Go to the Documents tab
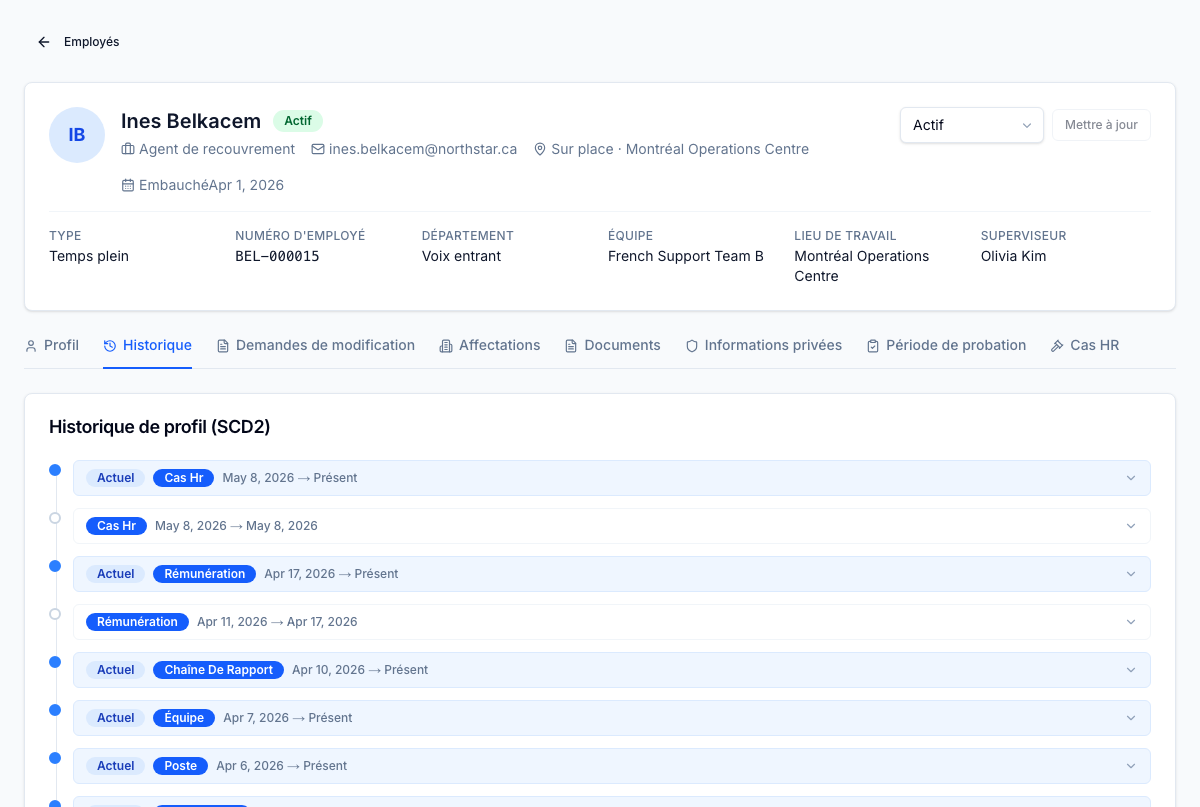This screenshot has height=807, width=1200. 612,345
